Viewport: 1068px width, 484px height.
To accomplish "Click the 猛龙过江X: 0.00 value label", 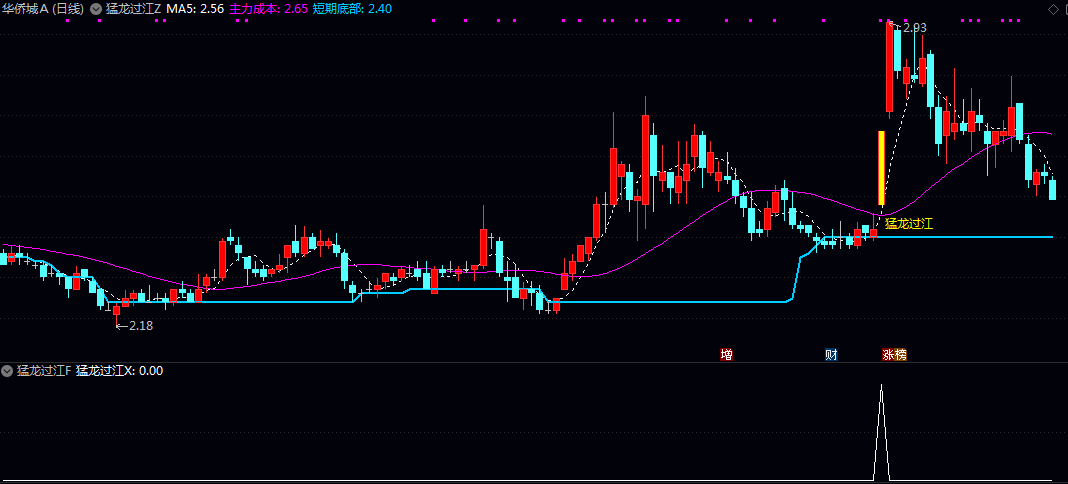I will coord(119,371).
